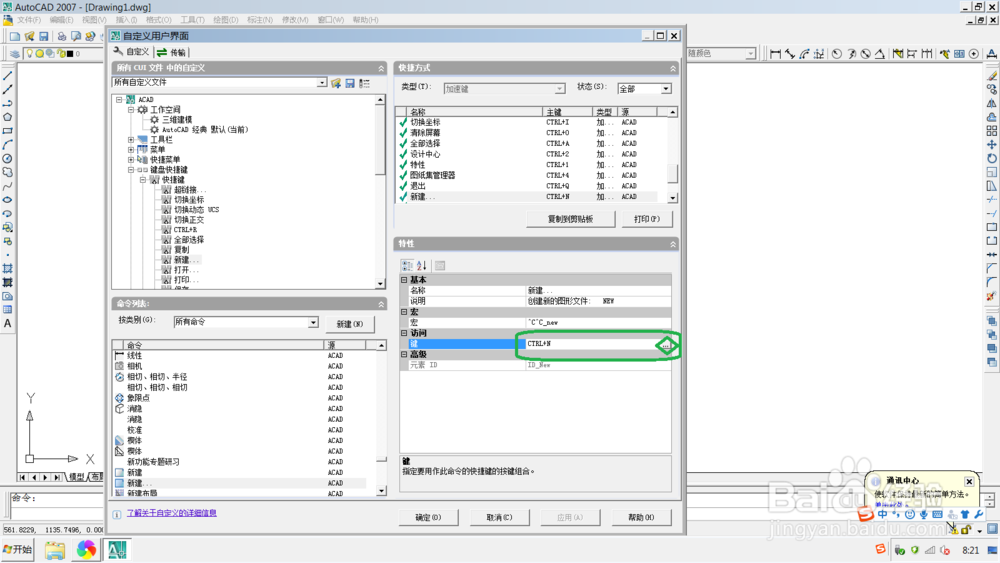Click the 帮助 help button in dialog
The image size is (1000, 563).
pyautogui.click(x=641, y=517)
